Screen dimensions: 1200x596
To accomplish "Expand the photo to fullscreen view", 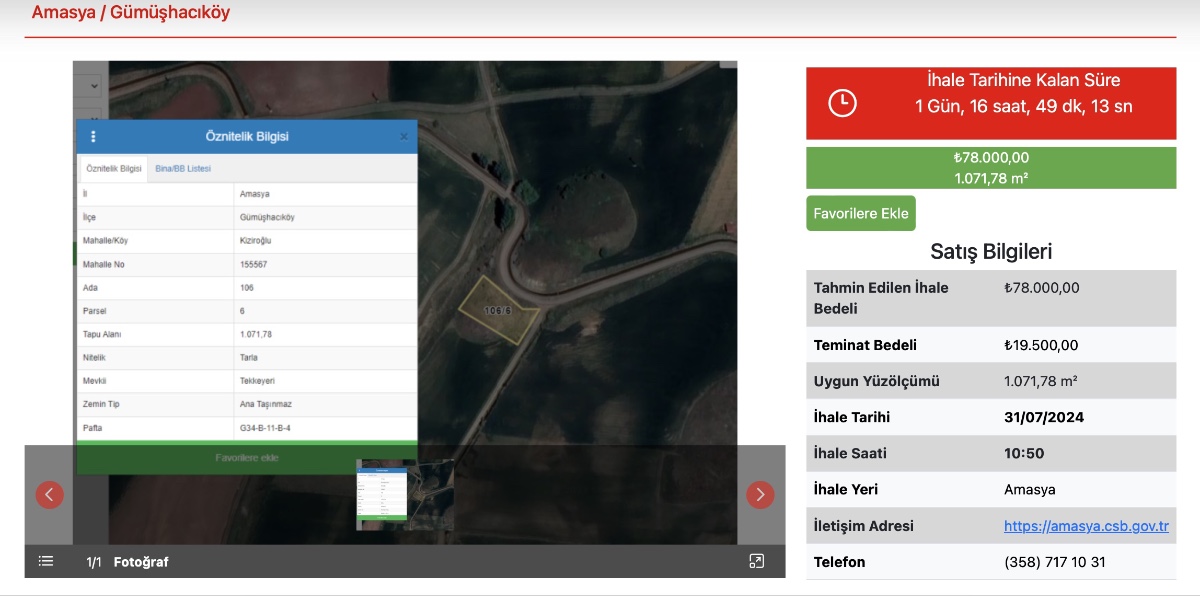I will click(x=757, y=561).
